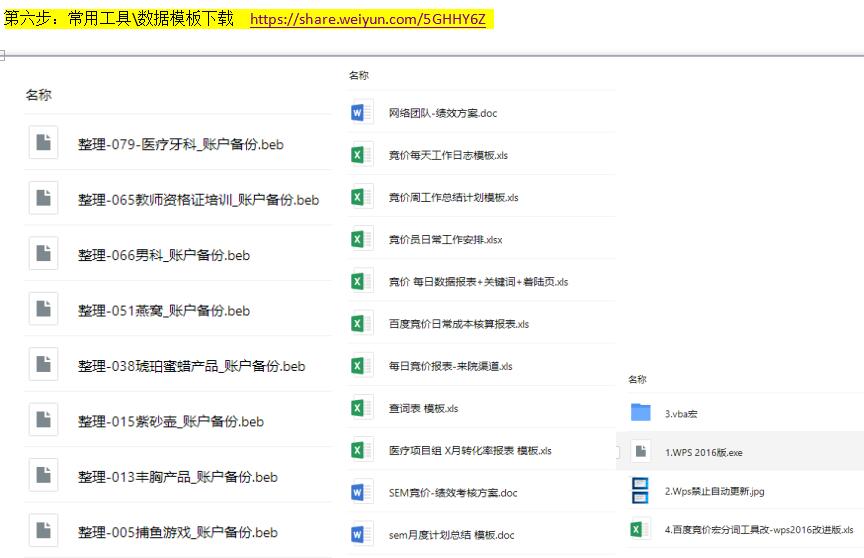The height and width of the screenshot is (558, 864).
Task: Open file name 竞价每天工作日志模板.xls
Action: click(x=448, y=155)
